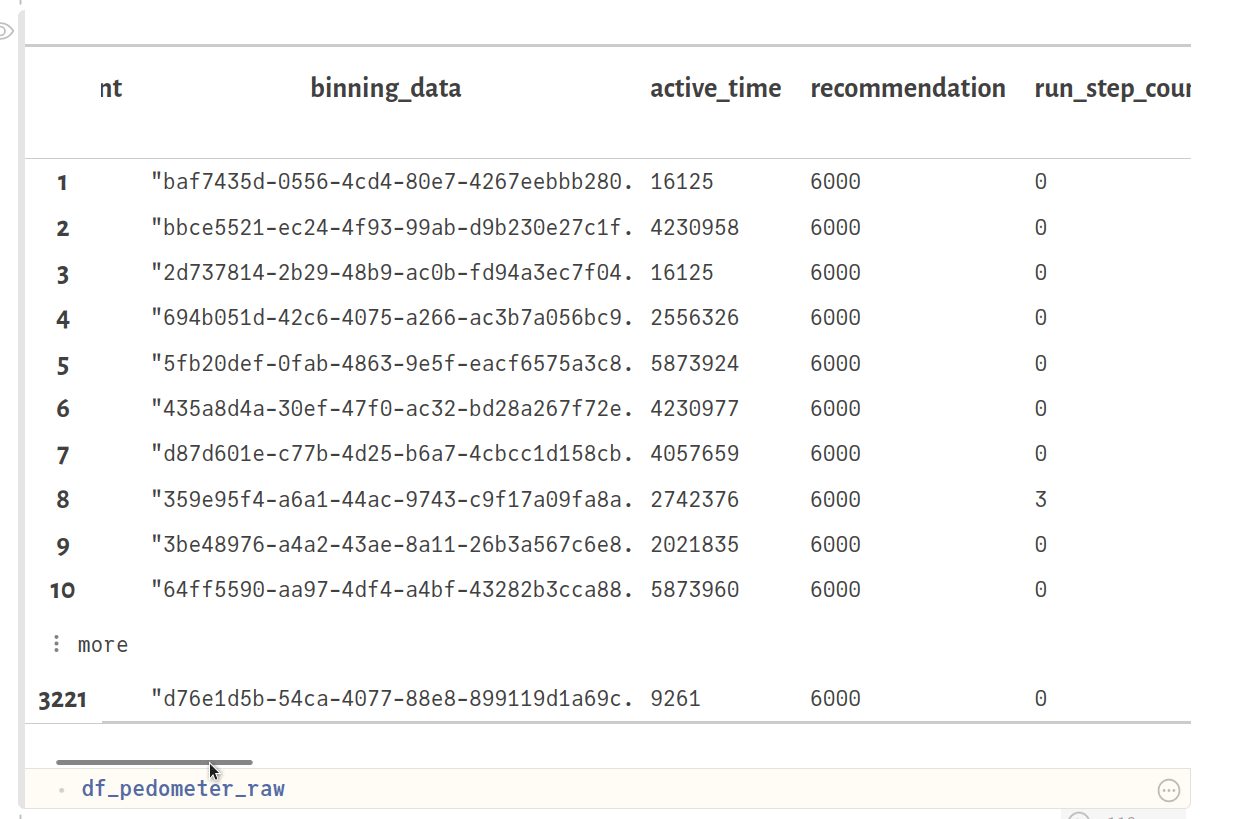Expand more rows via the dots icon
The height and width of the screenshot is (819, 1246).
(x=57, y=644)
